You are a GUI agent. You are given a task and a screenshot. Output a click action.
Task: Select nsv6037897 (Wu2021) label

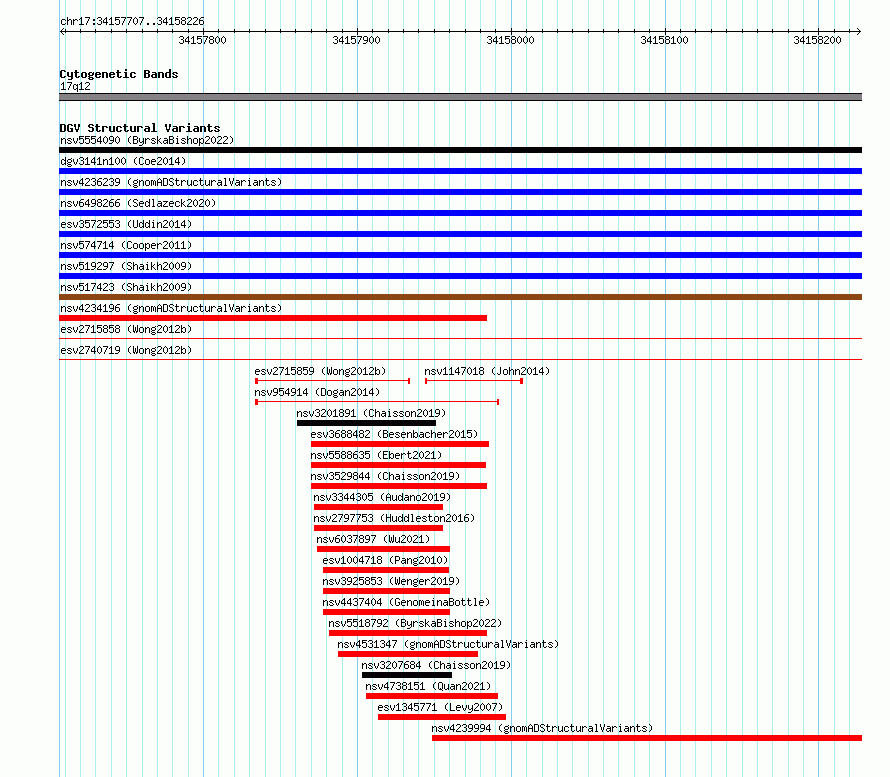(x=373, y=539)
